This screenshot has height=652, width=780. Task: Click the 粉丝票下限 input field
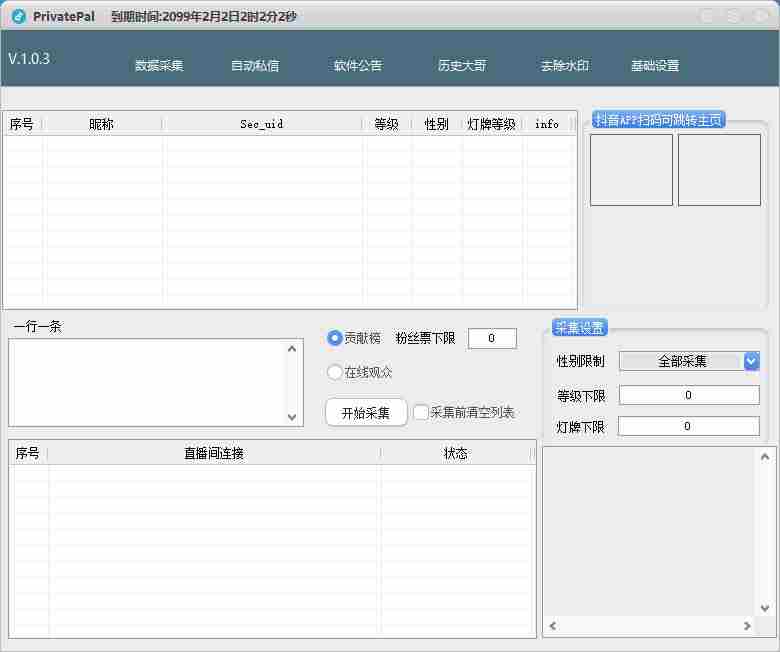point(492,339)
